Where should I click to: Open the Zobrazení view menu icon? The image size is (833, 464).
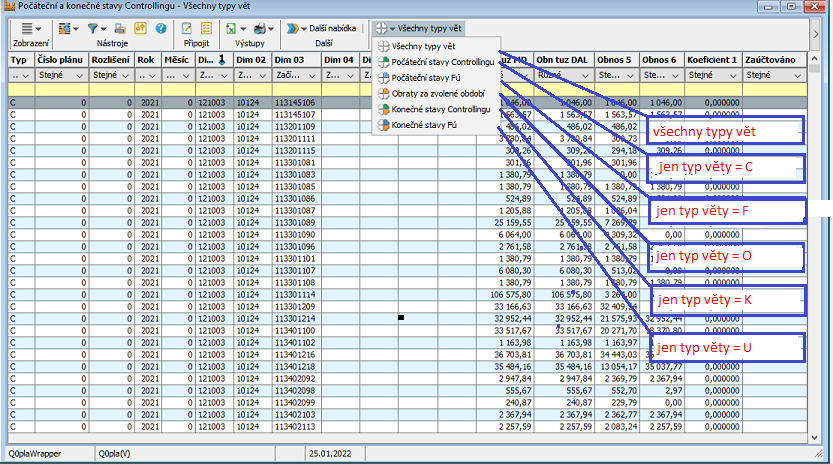27,29
